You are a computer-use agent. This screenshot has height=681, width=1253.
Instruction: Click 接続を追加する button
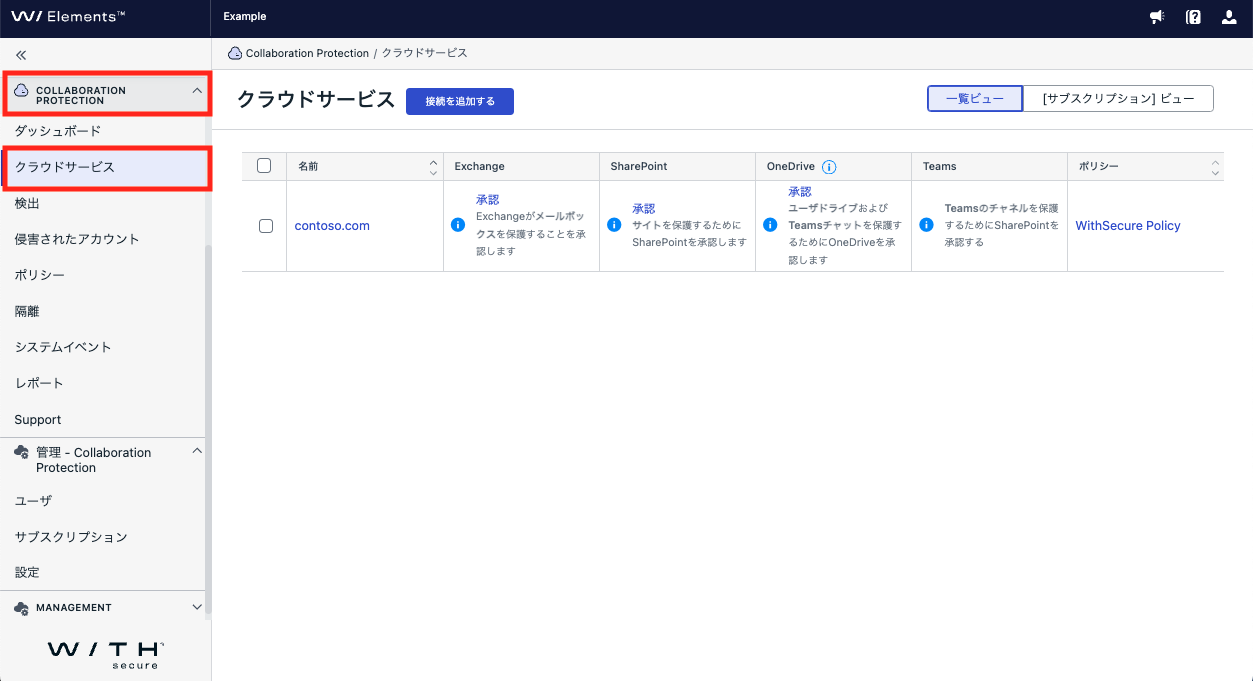[460, 101]
